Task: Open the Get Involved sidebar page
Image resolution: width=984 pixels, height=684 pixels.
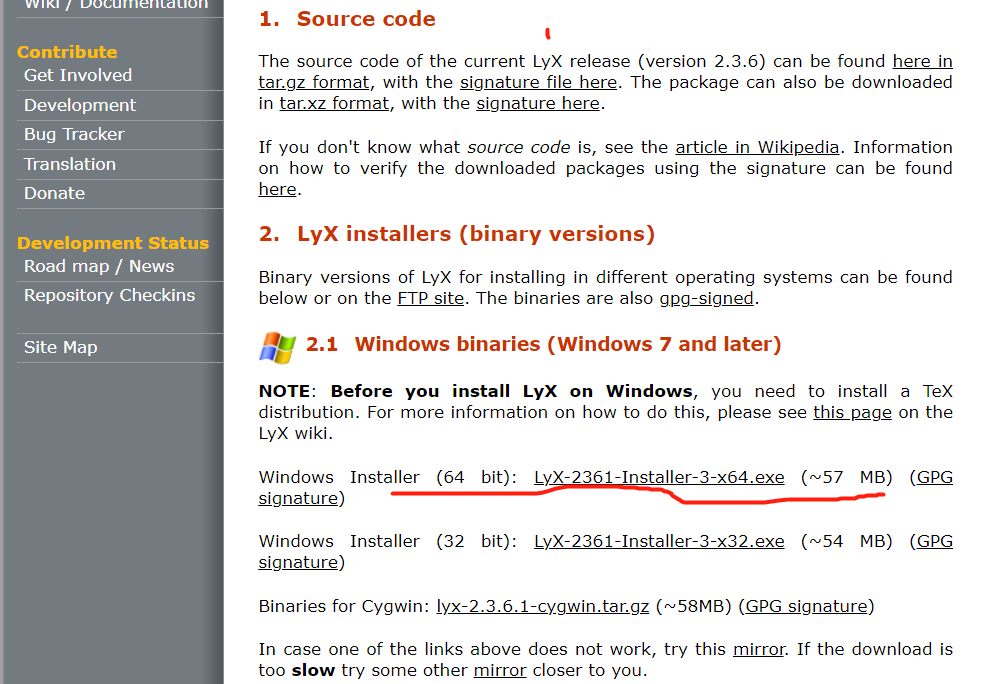Action: (78, 75)
